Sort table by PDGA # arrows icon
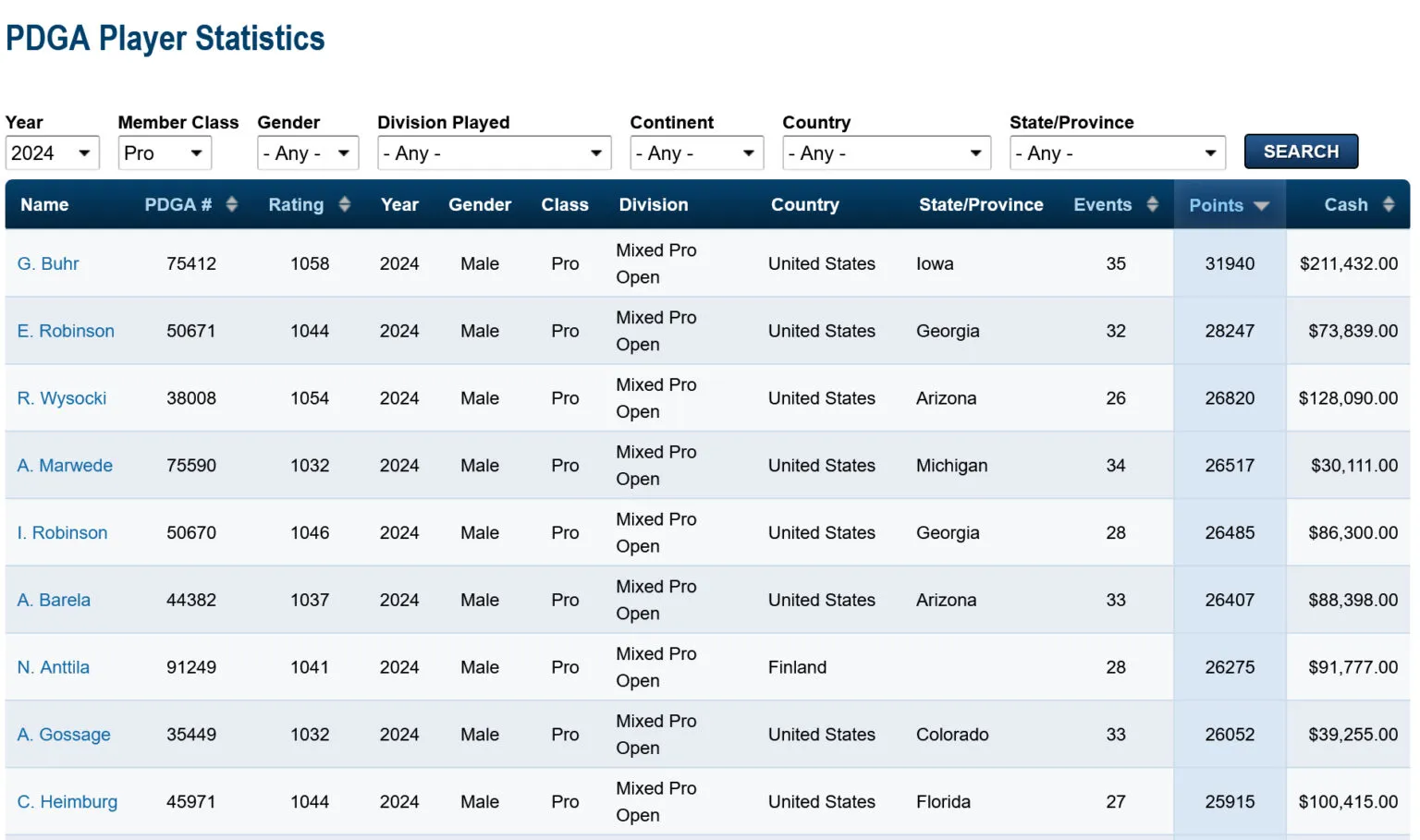1420x840 pixels. [232, 204]
